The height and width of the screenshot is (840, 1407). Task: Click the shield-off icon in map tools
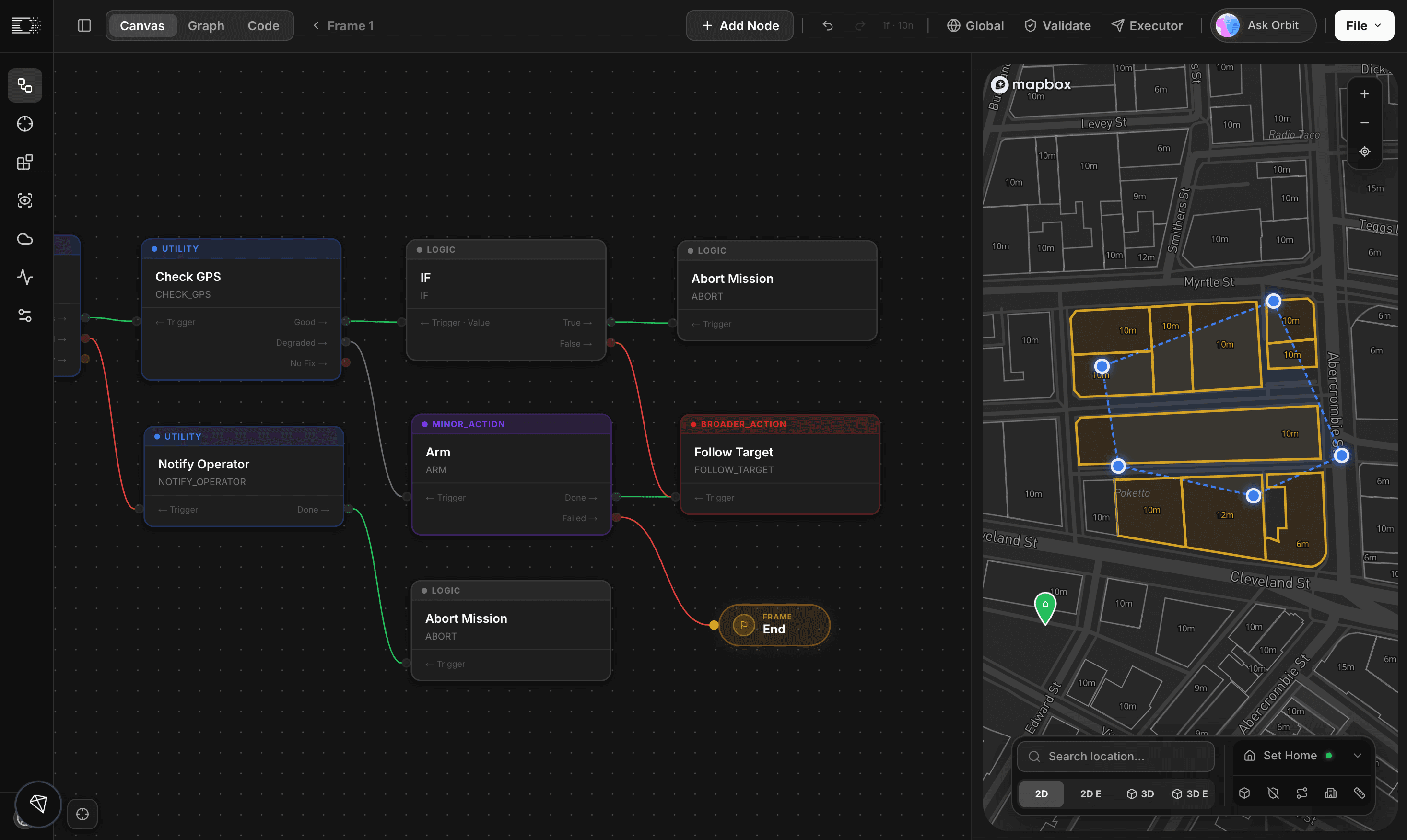pos(1273,793)
